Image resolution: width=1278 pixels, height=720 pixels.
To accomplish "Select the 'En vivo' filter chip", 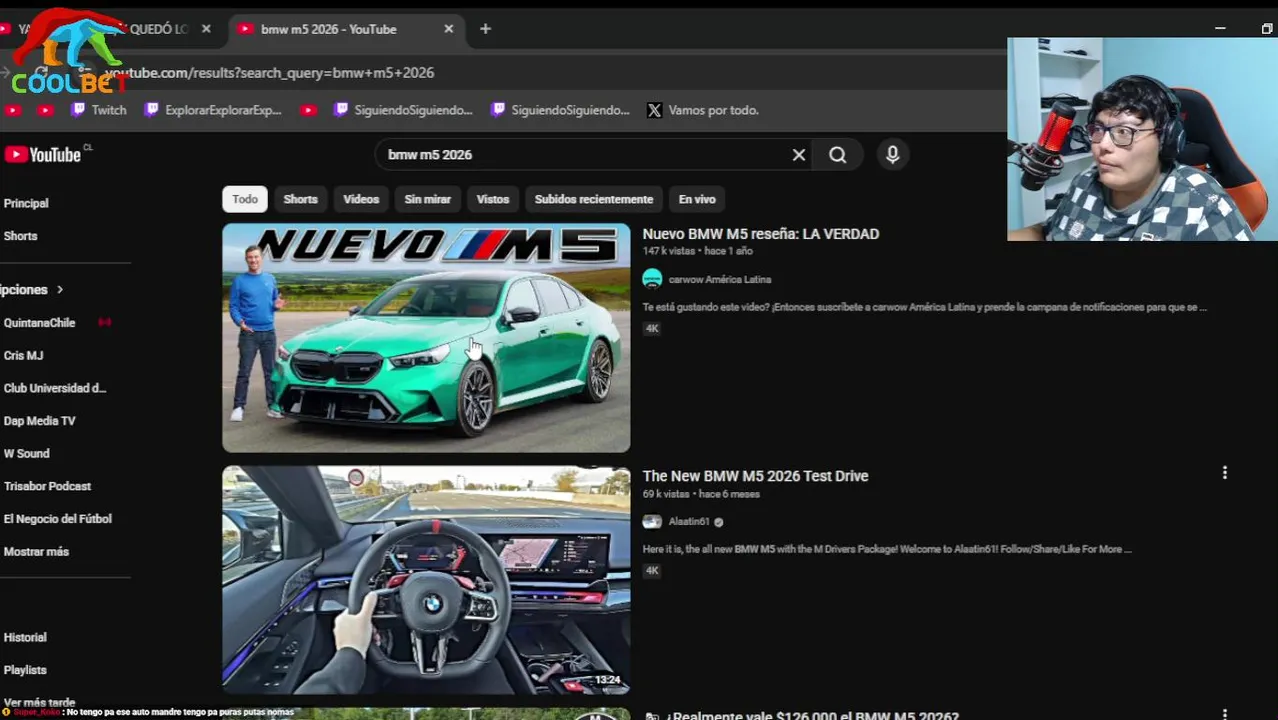I will pos(697,199).
